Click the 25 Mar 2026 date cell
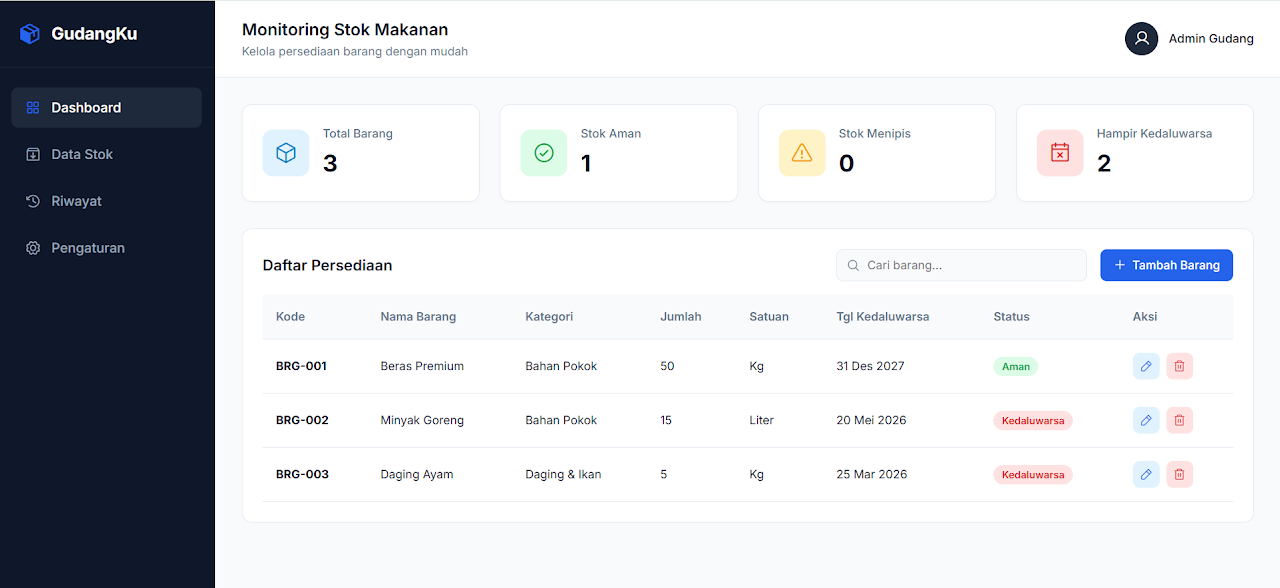This screenshot has height=588, width=1280. pyautogui.click(x=872, y=474)
